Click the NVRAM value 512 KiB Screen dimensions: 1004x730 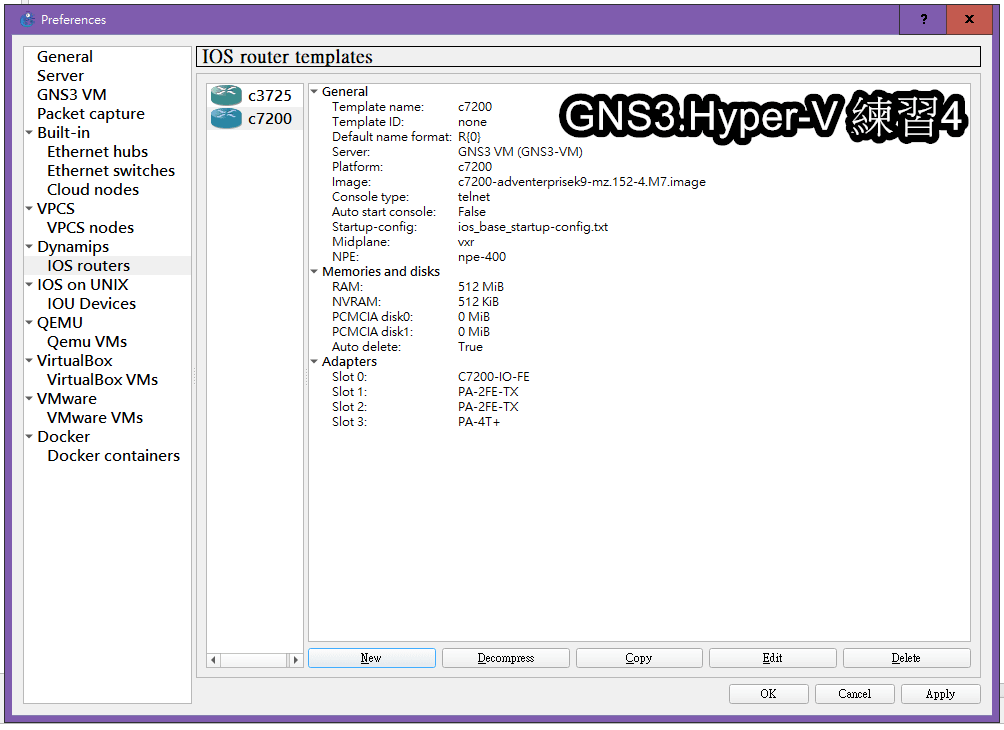(x=478, y=302)
